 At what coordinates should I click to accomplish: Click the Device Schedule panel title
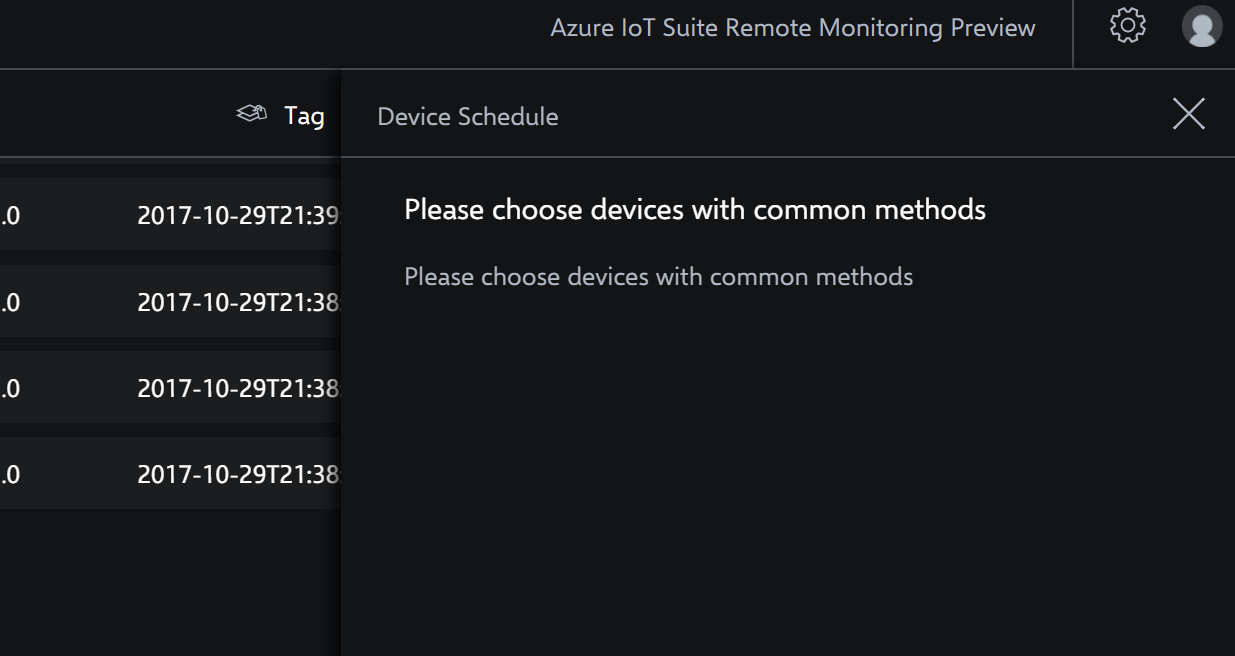pos(467,116)
